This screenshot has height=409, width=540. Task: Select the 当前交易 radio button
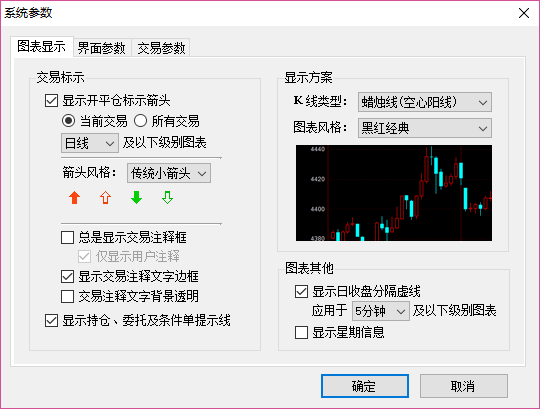point(68,121)
